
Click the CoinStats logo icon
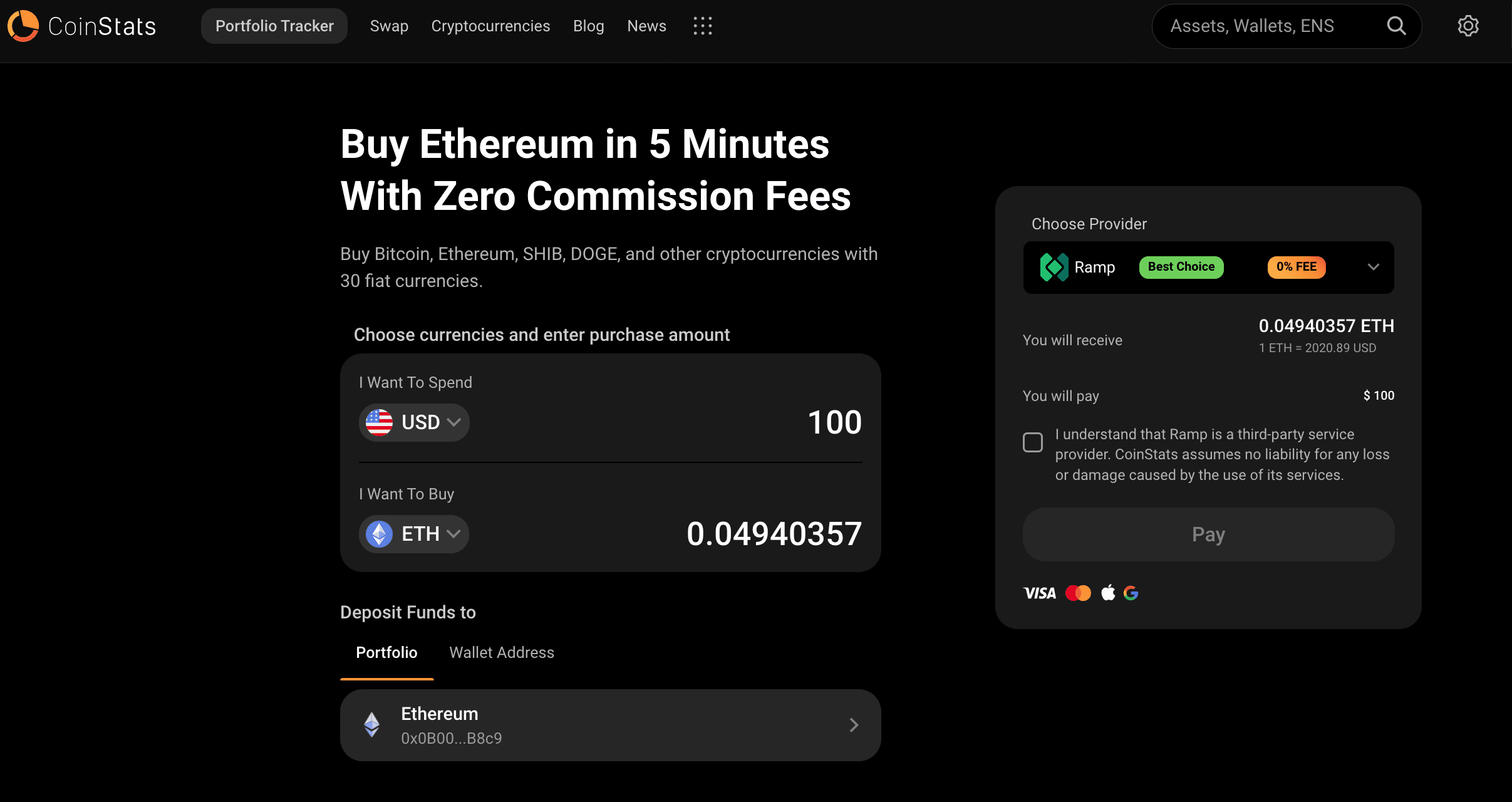[x=23, y=26]
